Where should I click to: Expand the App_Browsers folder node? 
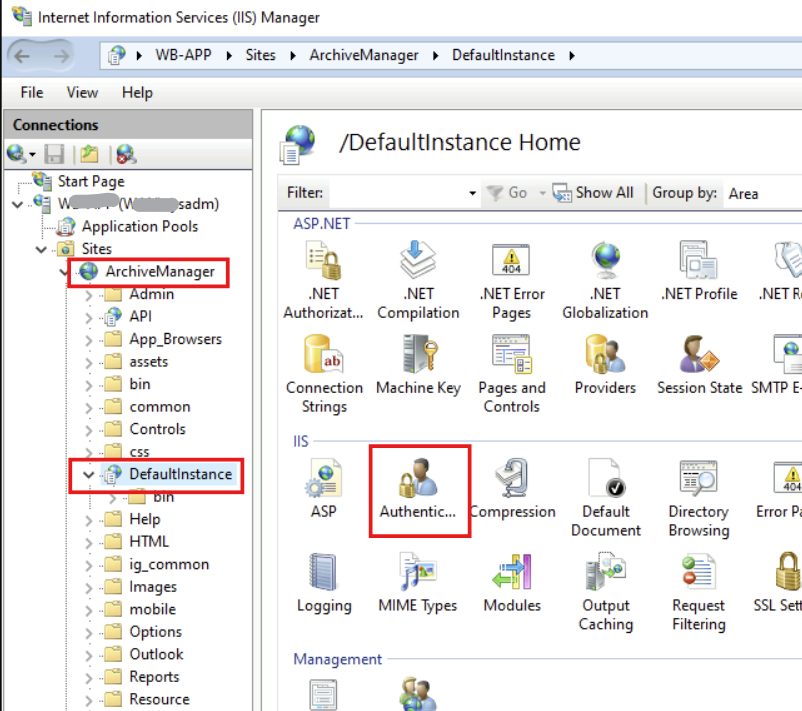pos(88,340)
